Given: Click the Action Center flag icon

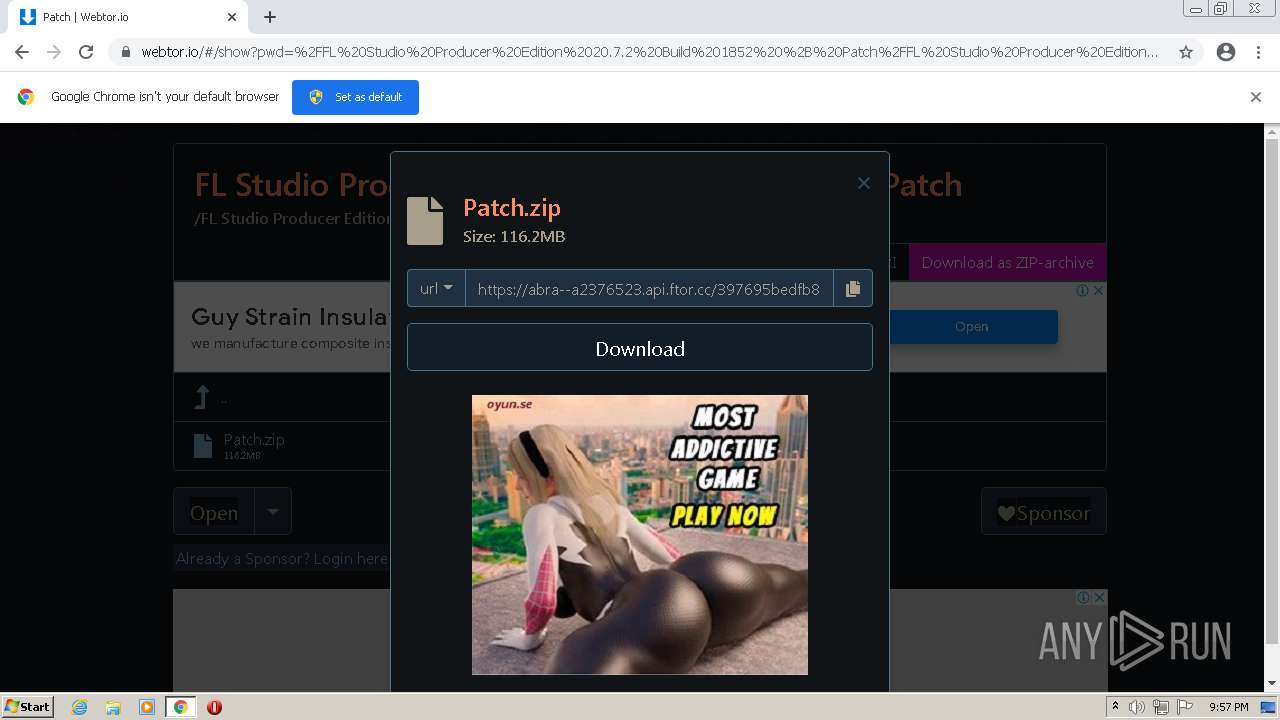Looking at the screenshot, I should (1183, 707).
